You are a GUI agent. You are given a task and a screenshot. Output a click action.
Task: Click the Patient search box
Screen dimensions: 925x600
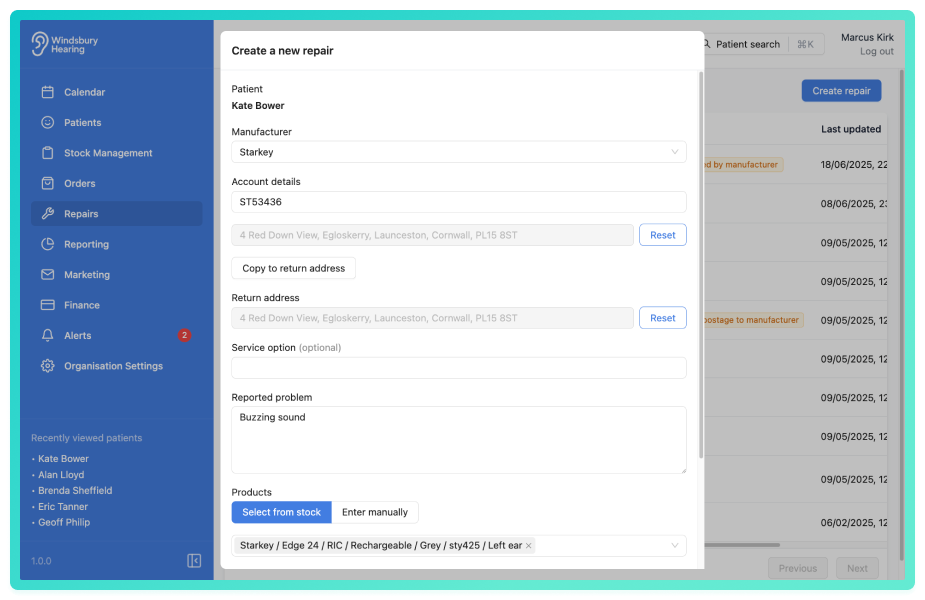[x=763, y=44]
